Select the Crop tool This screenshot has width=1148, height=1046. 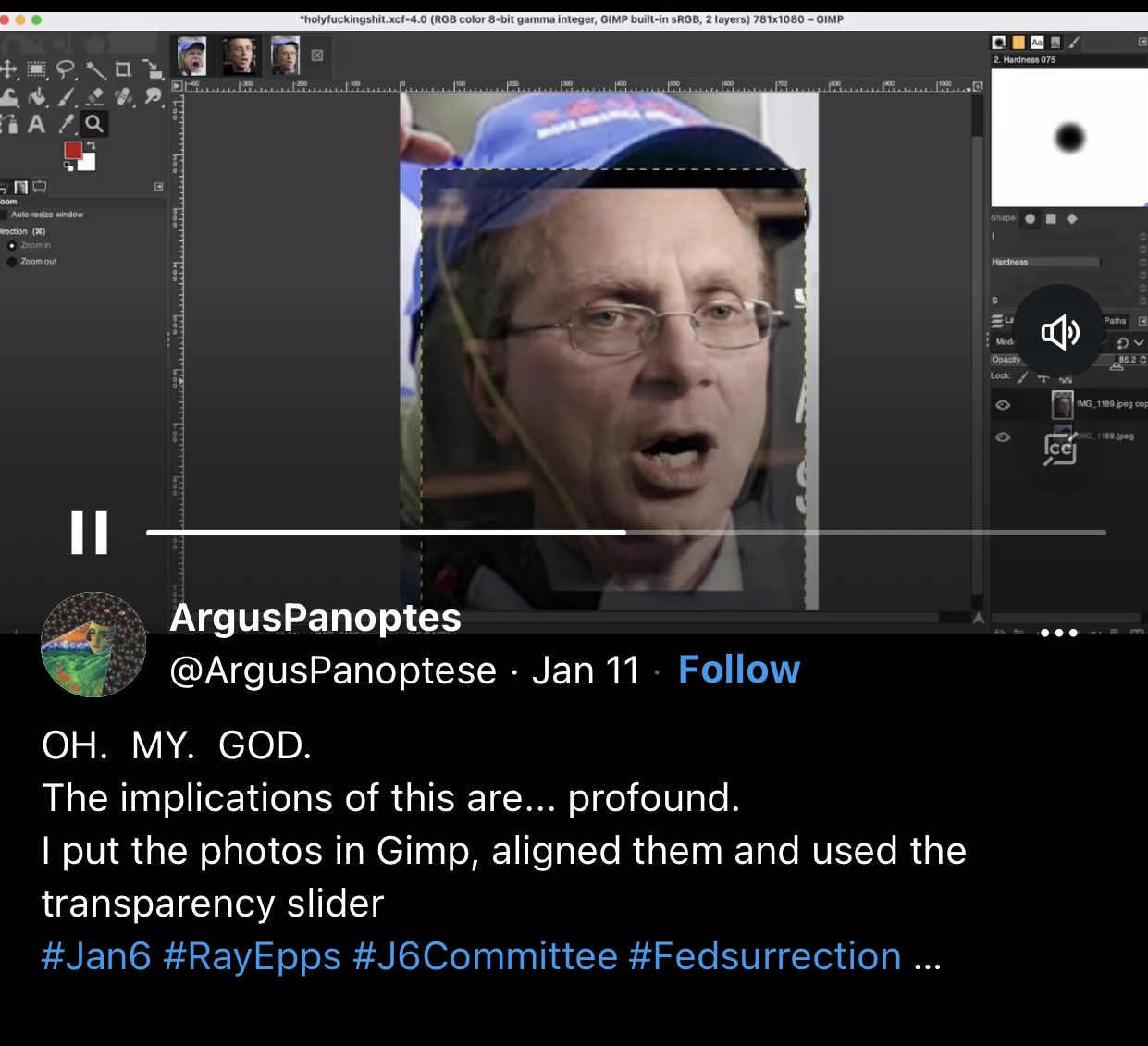(x=123, y=69)
